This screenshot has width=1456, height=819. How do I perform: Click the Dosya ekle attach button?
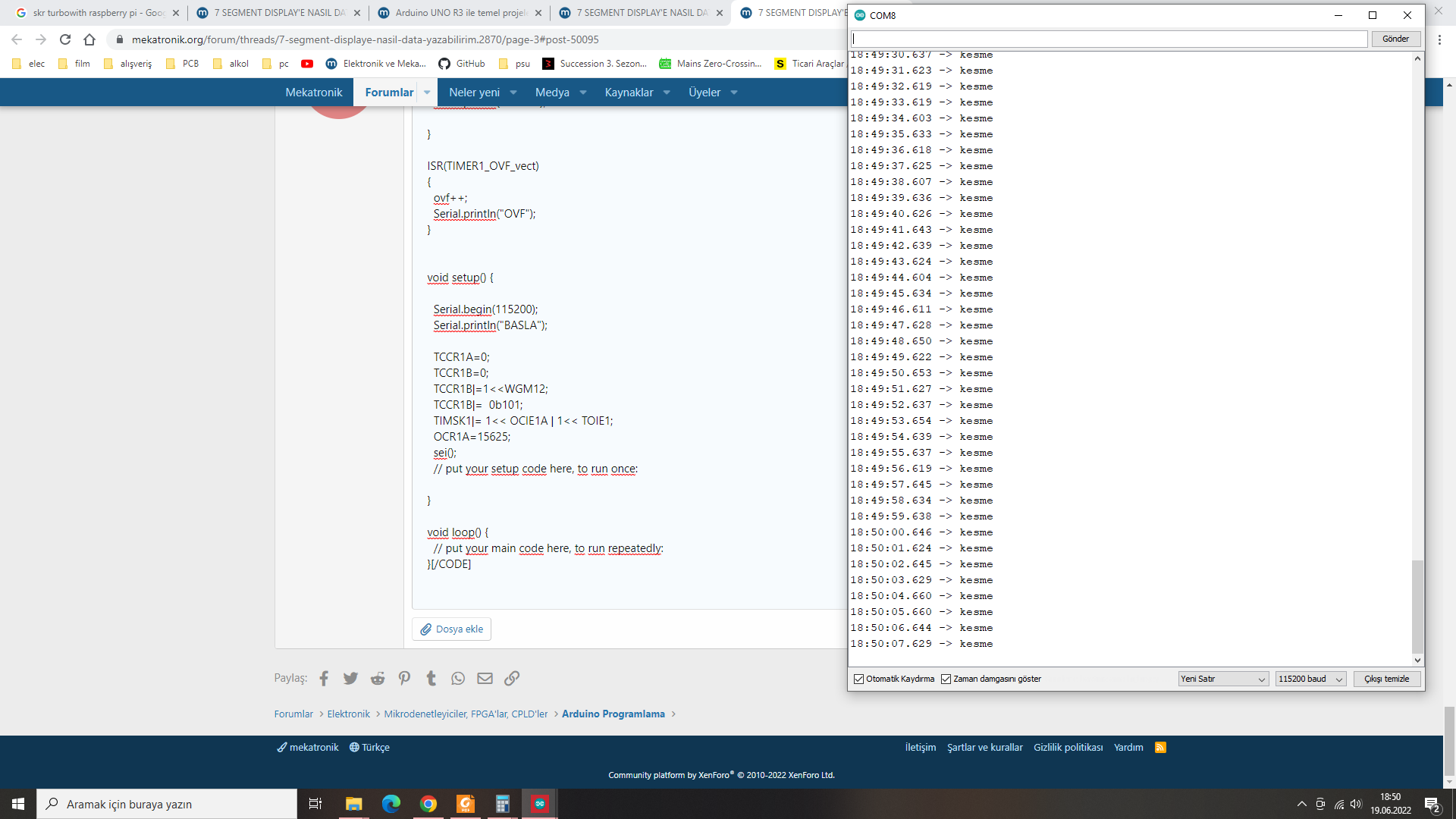coord(452,629)
